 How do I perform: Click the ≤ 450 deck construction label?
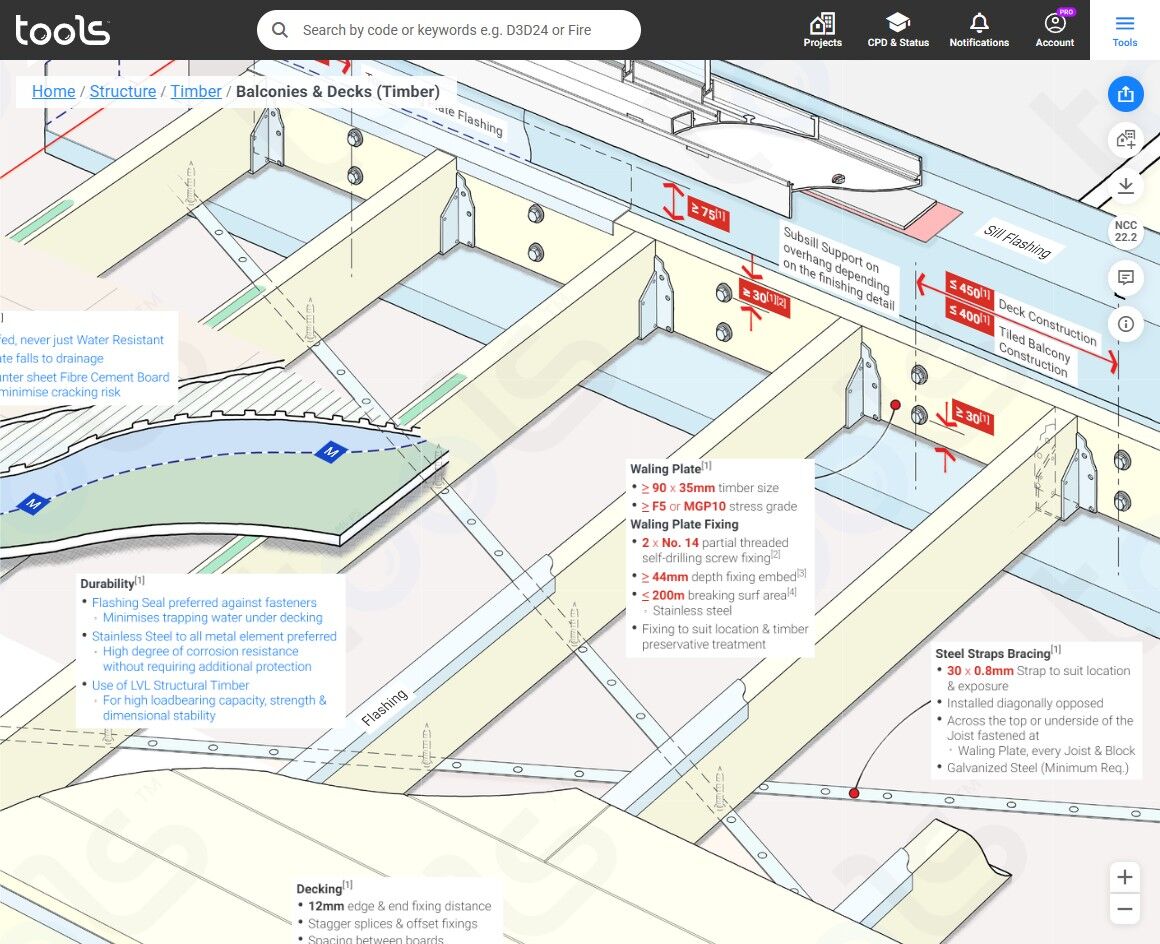point(970,289)
